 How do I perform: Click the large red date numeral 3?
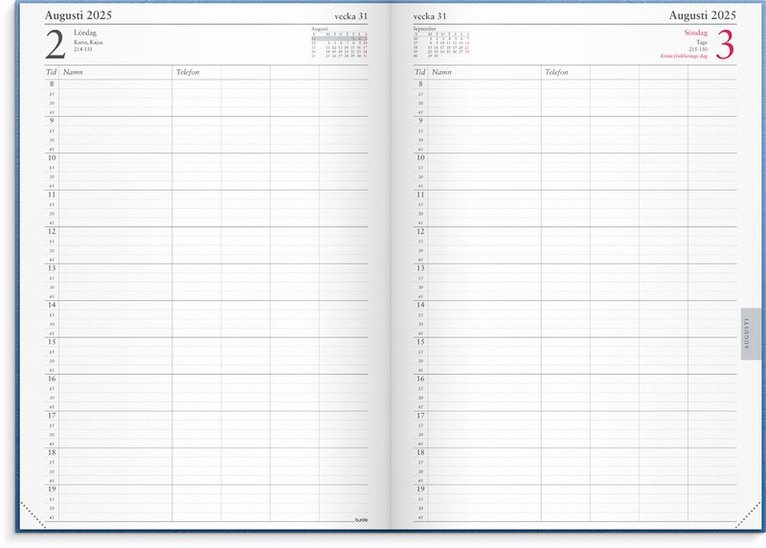coord(725,45)
